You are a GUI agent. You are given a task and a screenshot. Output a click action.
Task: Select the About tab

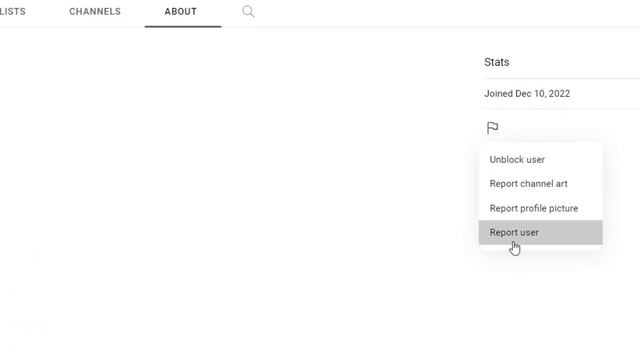(x=181, y=11)
